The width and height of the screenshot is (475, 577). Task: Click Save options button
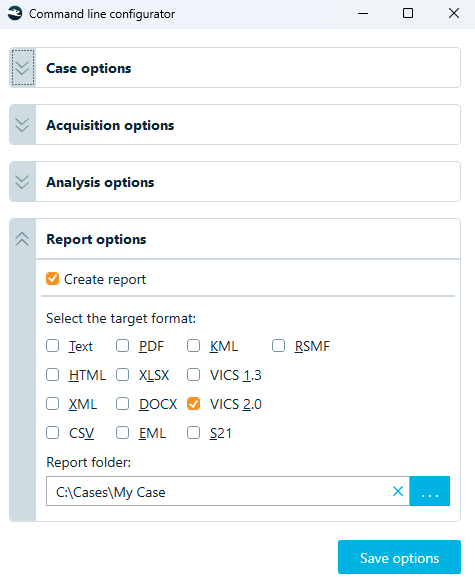(399, 557)
